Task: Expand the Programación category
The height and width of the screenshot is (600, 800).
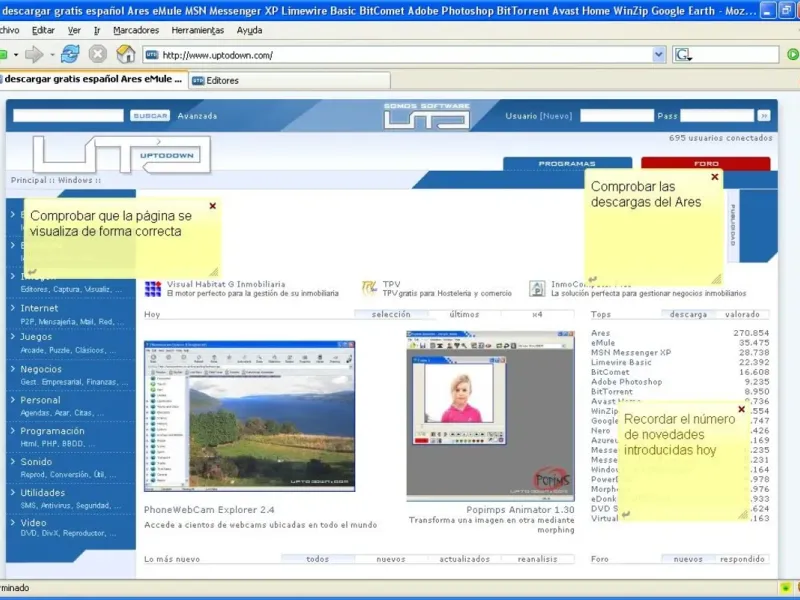Action: click(52, 431)
